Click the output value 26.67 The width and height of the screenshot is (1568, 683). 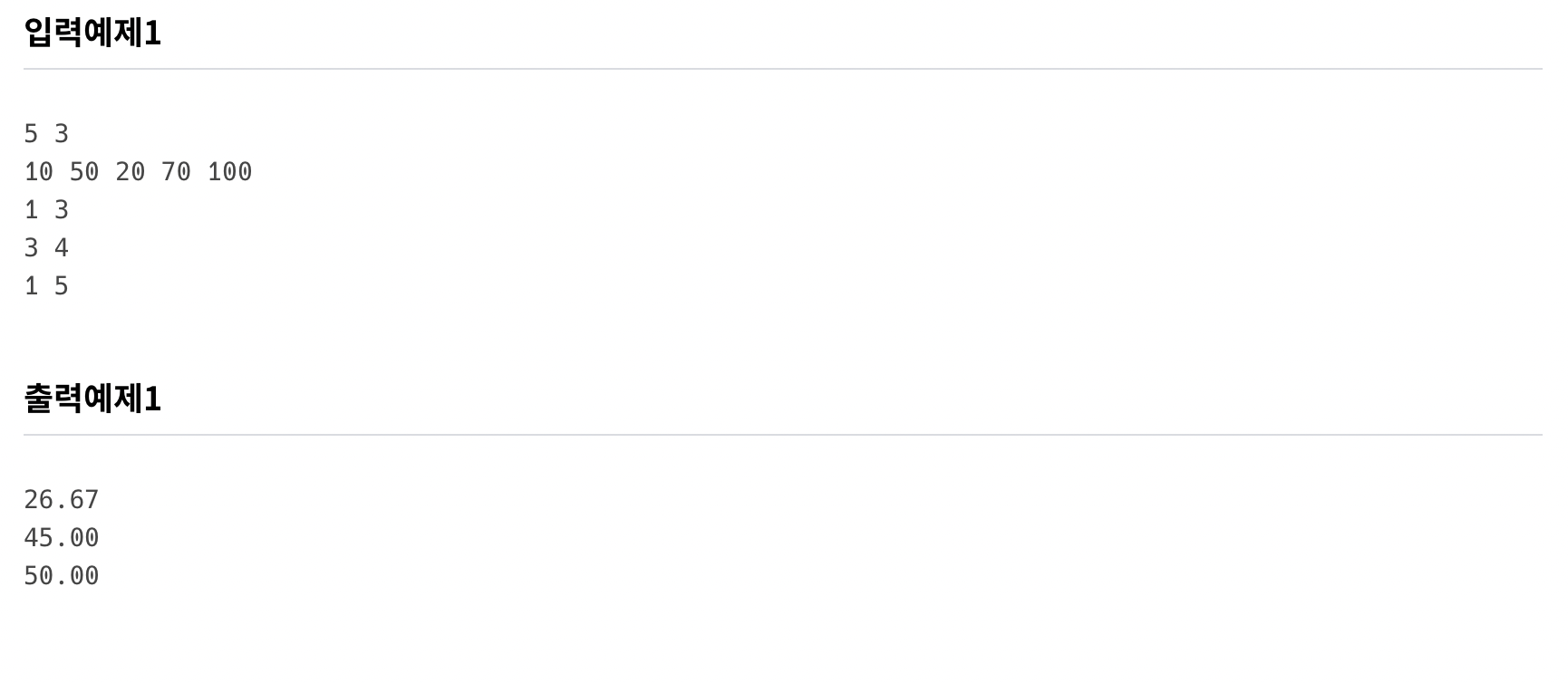62,500
